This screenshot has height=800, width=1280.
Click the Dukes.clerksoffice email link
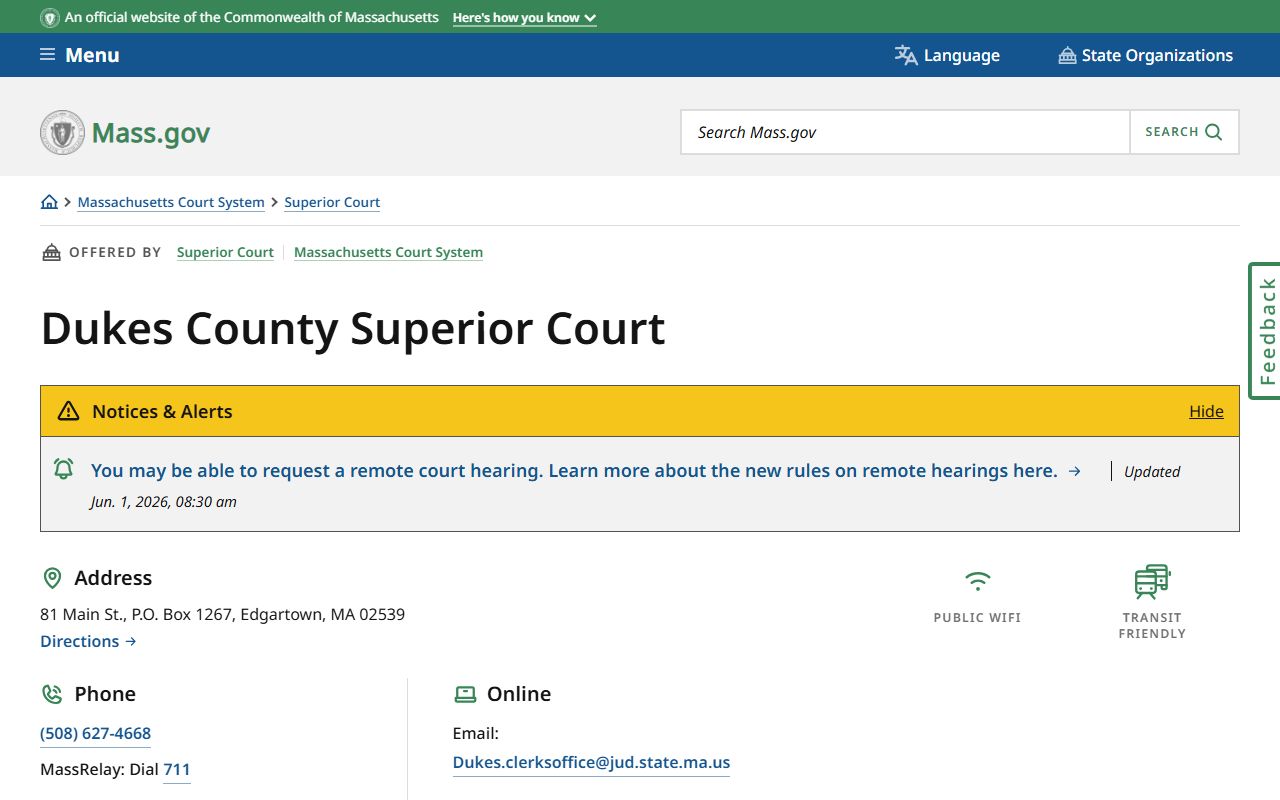click(591, 762)
